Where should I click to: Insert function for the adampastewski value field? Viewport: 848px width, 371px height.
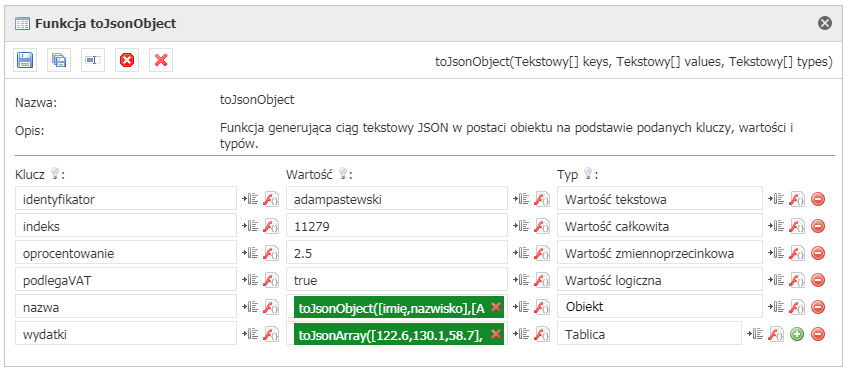541,200
